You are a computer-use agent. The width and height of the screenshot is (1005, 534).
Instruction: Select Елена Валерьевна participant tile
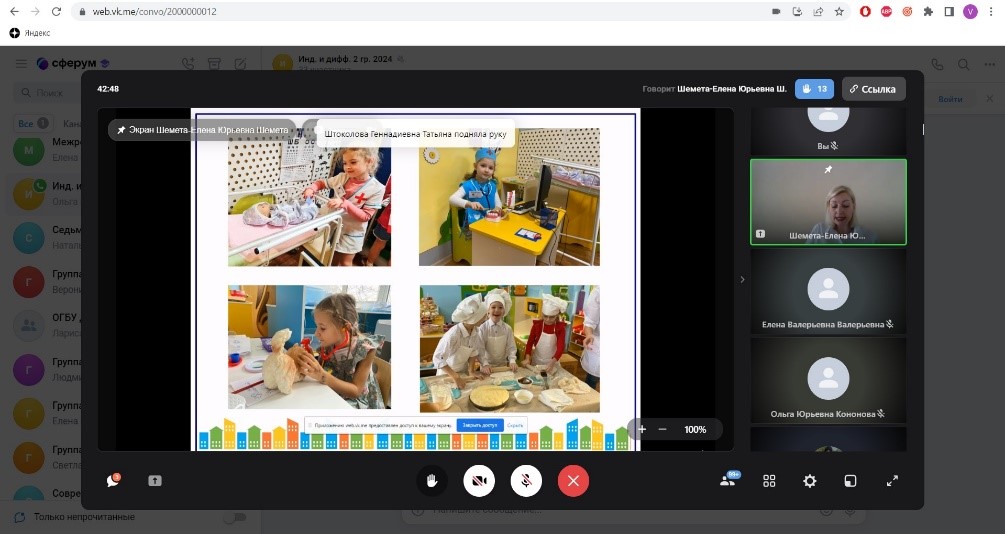[x=828, y=292]
